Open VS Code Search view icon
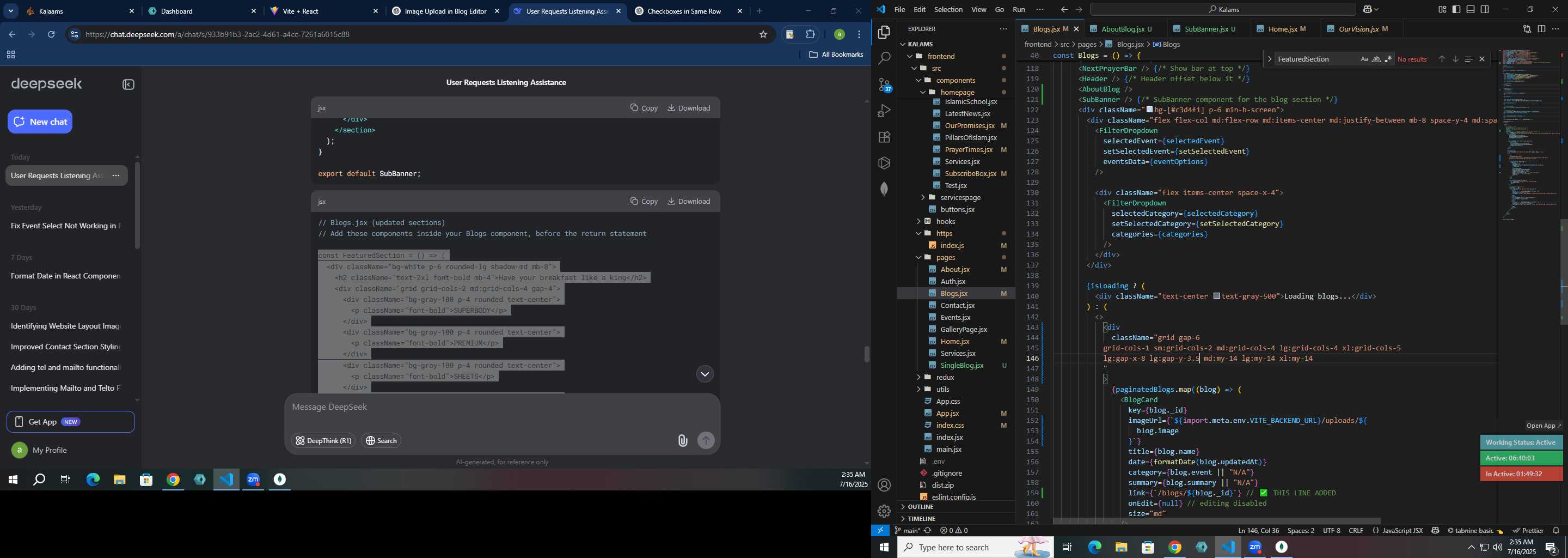The image size is (1568, 558). (x=884, y=58)
